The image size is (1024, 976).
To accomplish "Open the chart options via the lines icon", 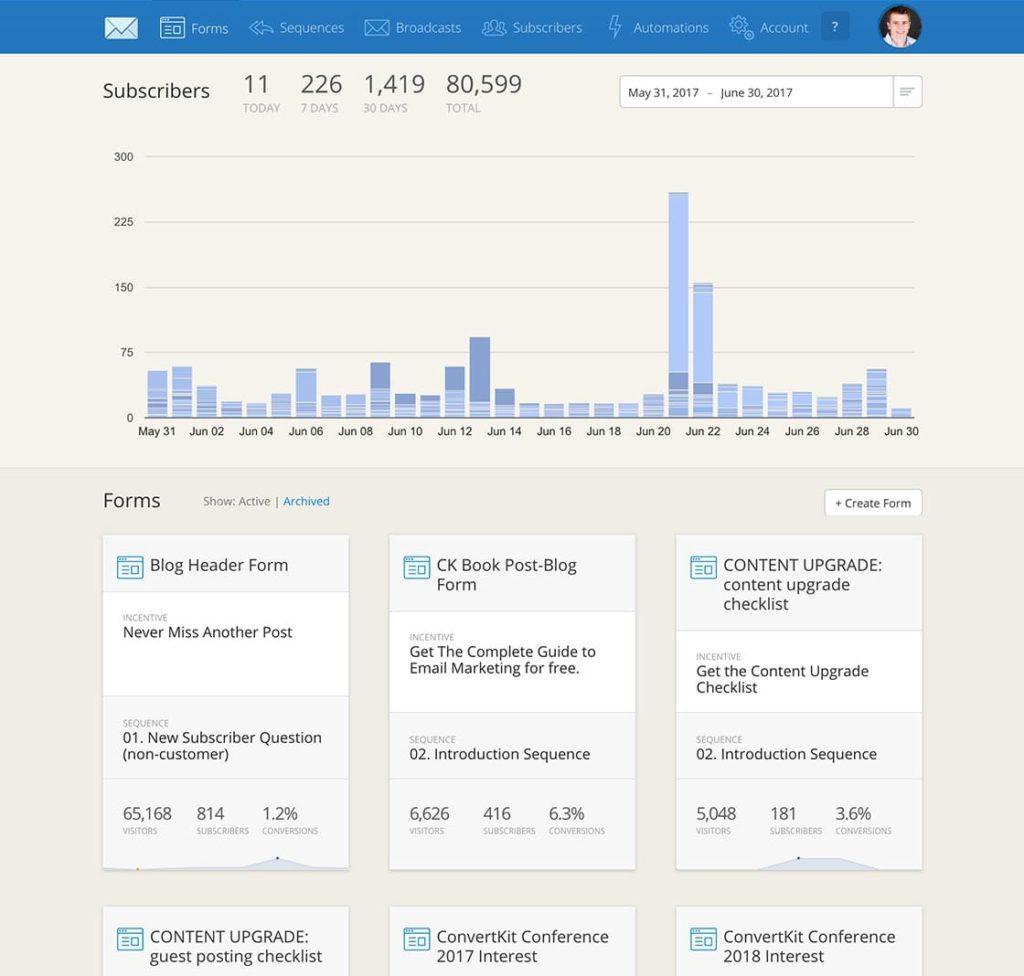I will (906, 91).
